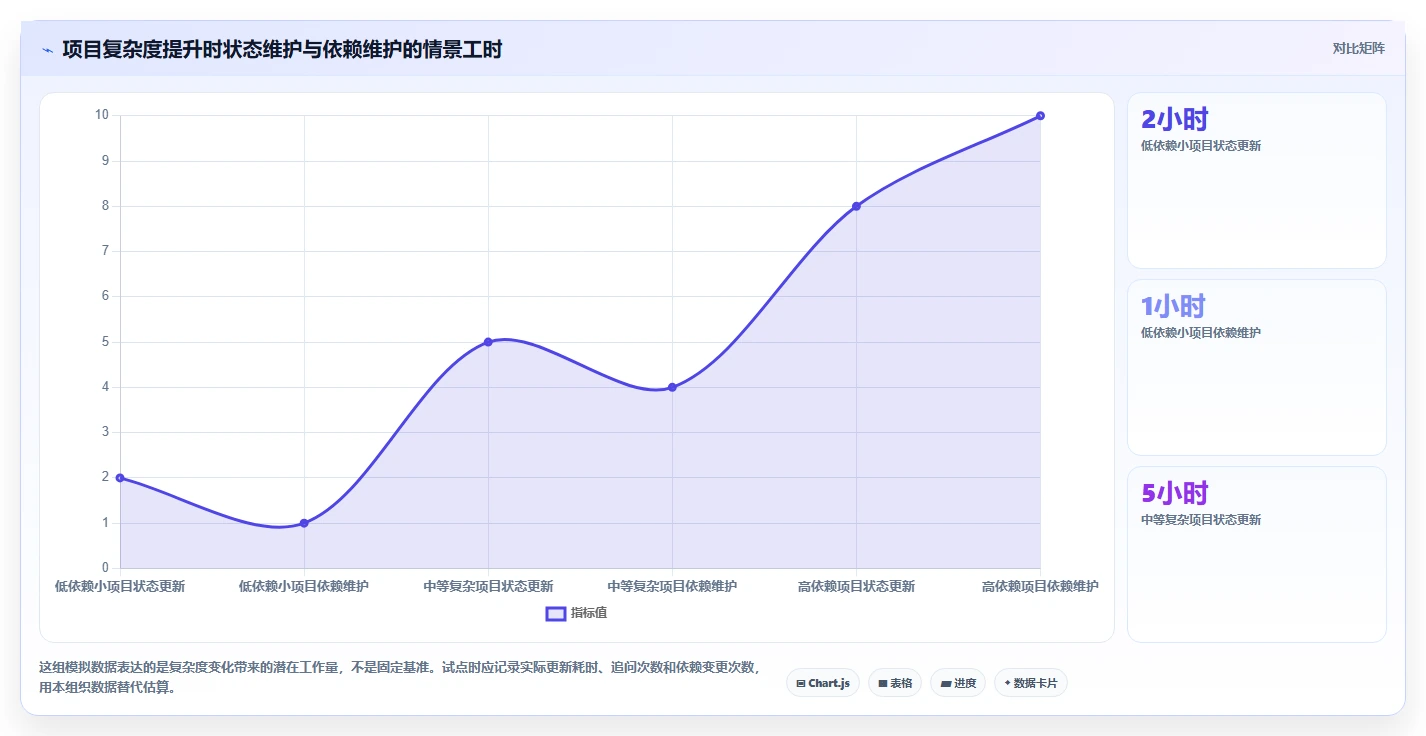Click the x-axis label 低依赖小项目状态更新

point(120,587)
